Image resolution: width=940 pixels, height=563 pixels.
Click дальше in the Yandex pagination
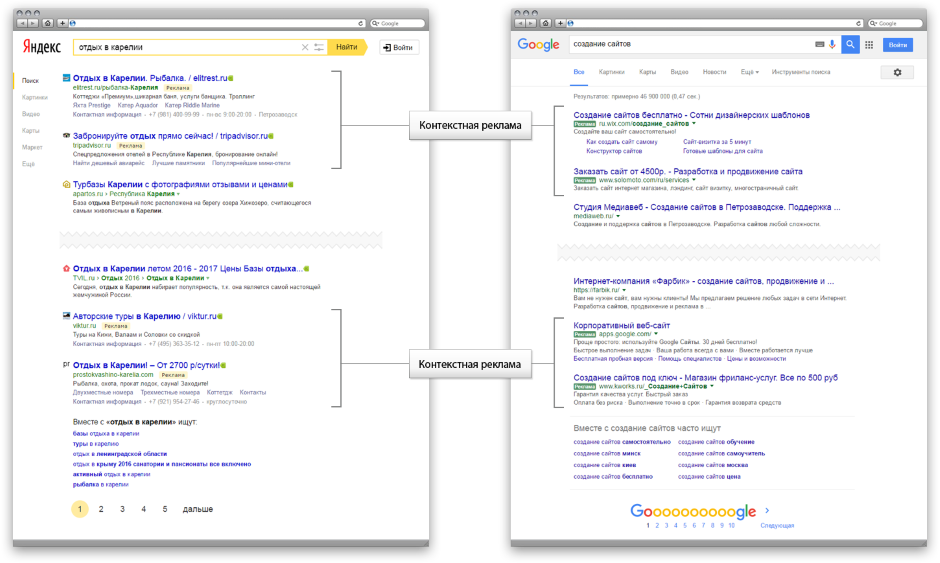pos(198,509)
